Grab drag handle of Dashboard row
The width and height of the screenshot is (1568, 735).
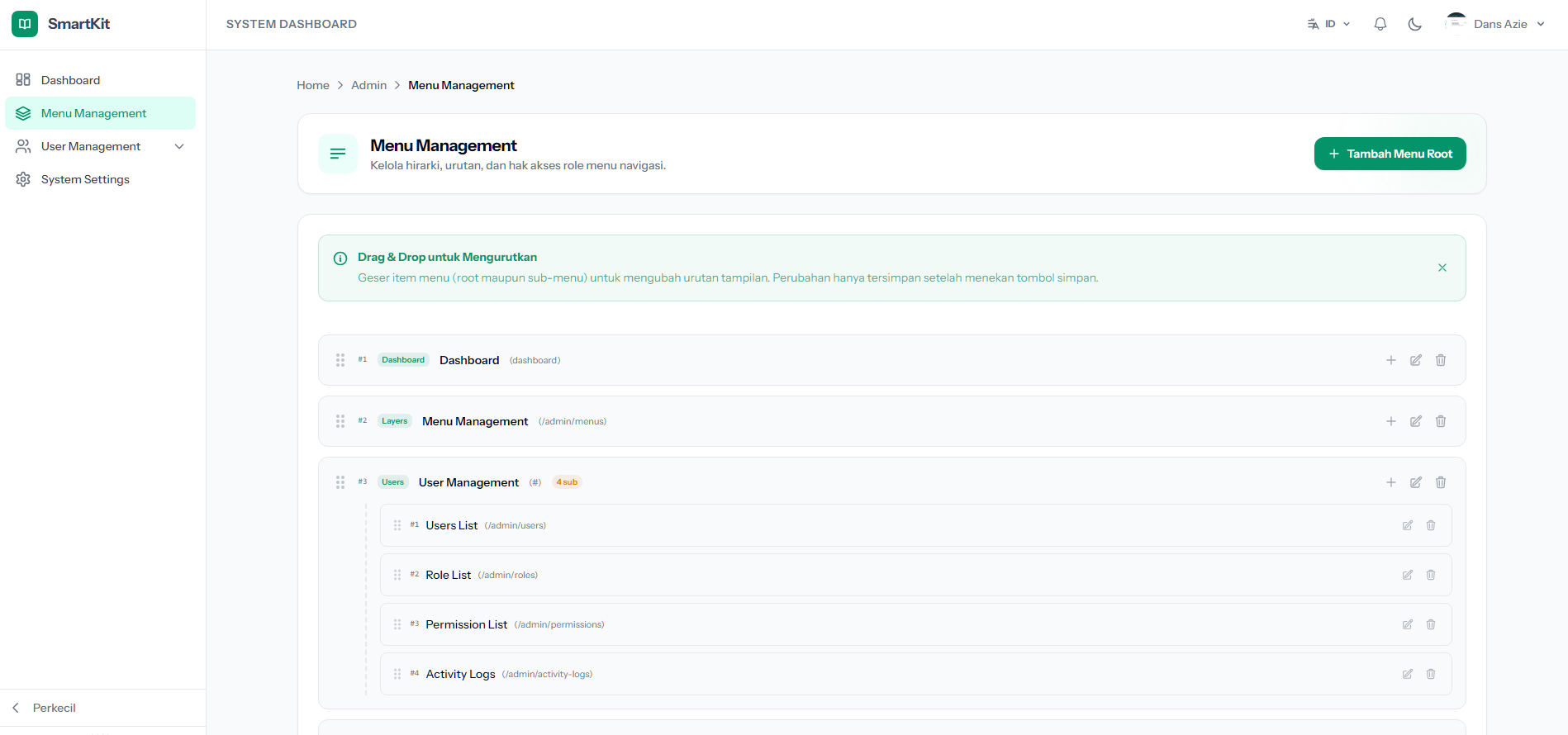(x=340, y=360)
